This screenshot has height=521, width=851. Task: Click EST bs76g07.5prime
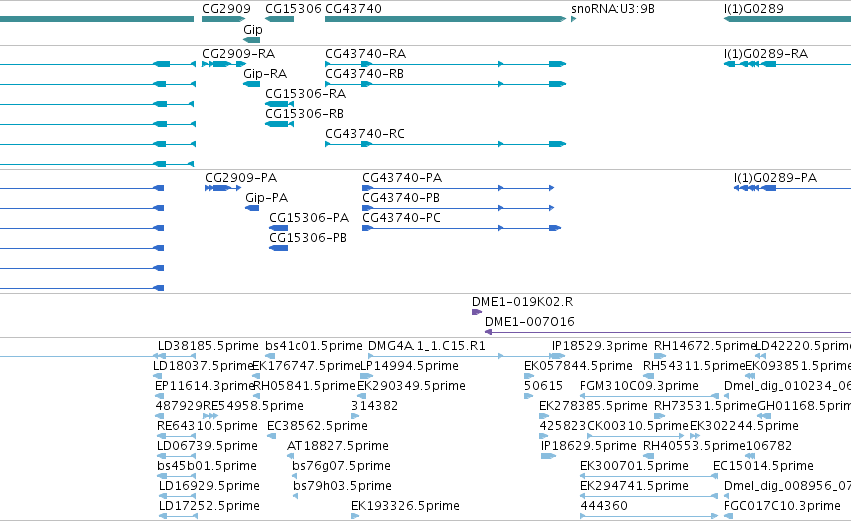tap(341, 467)
